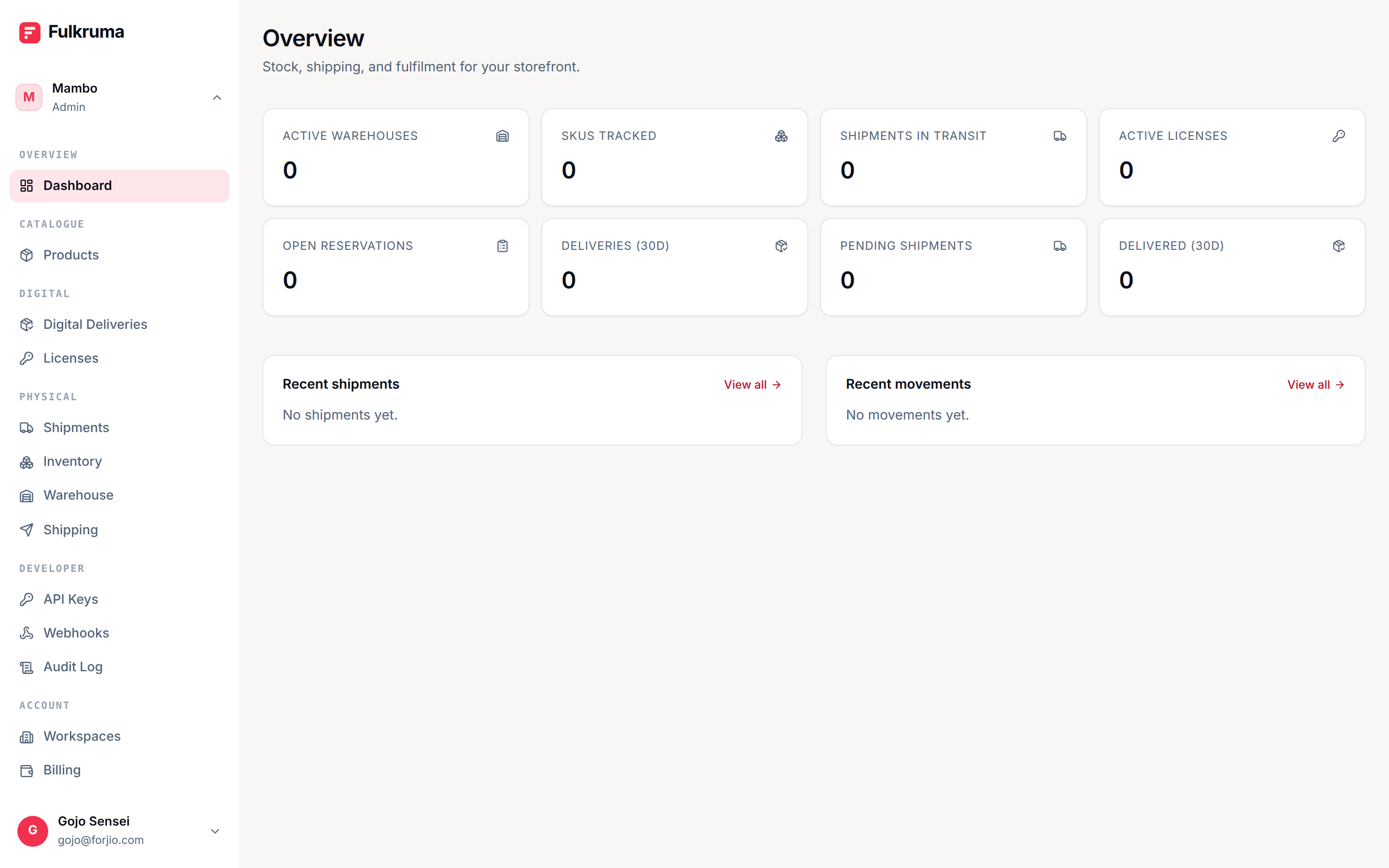Collapse the Mambo workspace switcher chevron
Screen dimensions: 1389x868
point(217,97)
